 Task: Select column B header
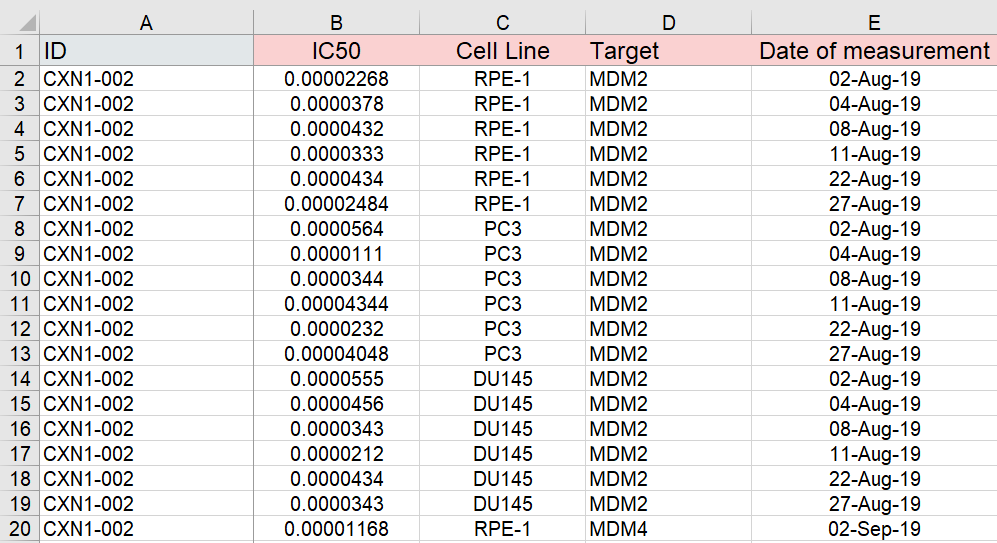coord(336,22)
